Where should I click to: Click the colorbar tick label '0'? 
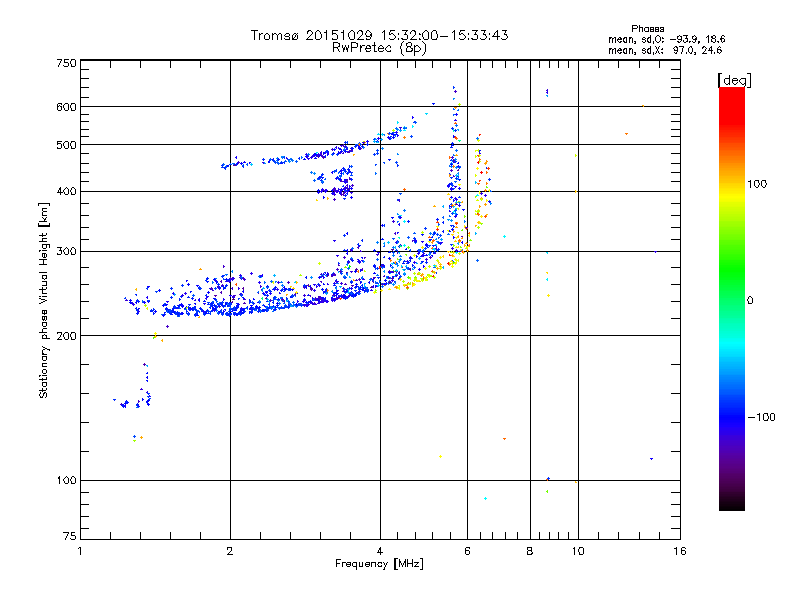[750, 301]
